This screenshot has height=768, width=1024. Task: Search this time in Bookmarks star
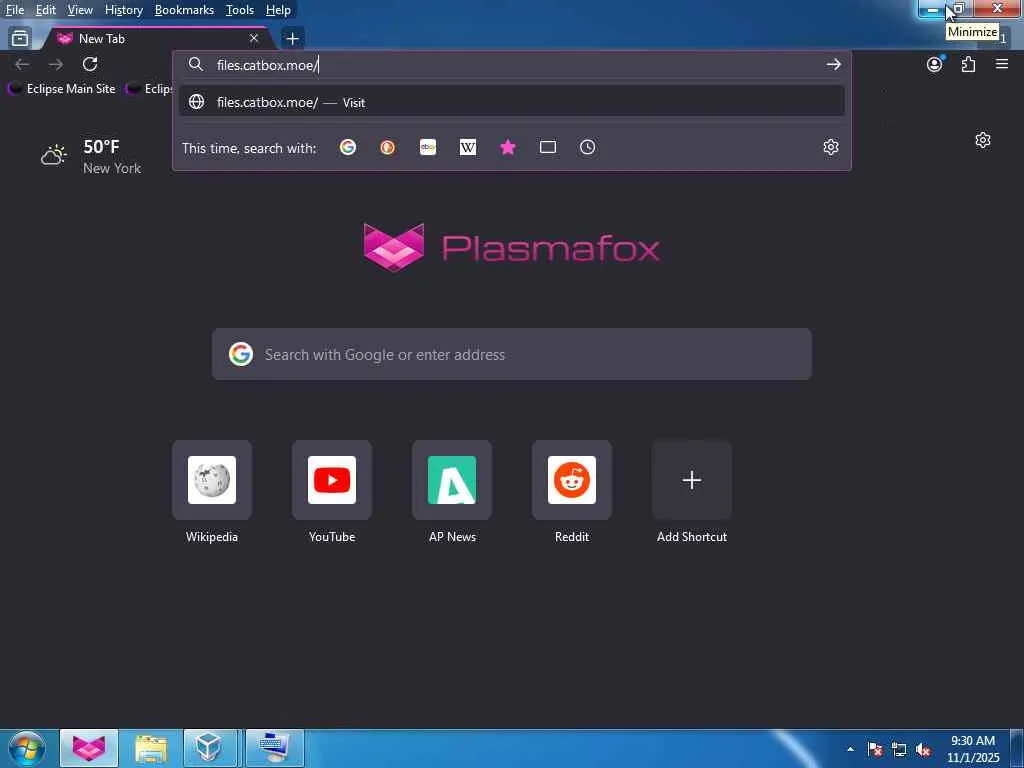pos(508,148)
